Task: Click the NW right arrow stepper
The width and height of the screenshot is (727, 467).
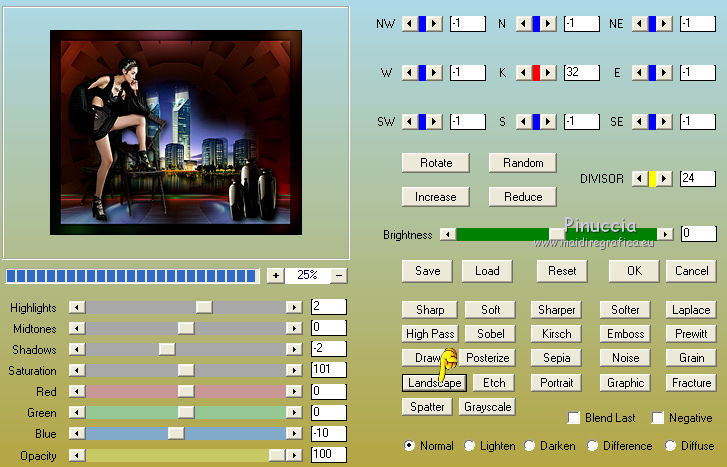Action: pyautogui.click(x=434, y=24)
